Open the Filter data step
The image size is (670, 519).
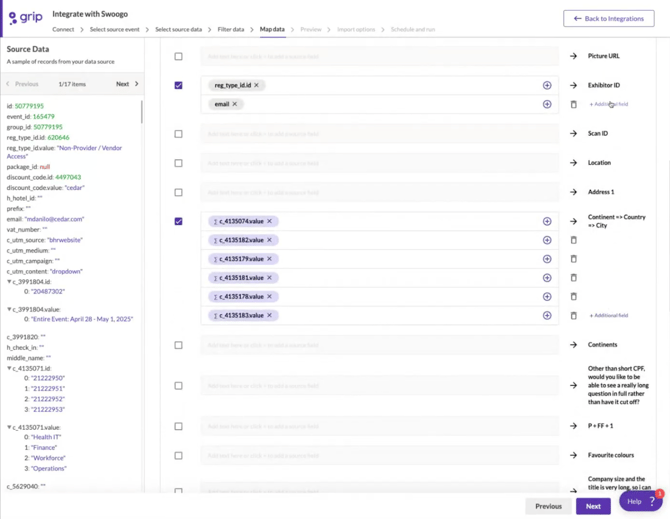pyautogui.click(x=231, y=29)
